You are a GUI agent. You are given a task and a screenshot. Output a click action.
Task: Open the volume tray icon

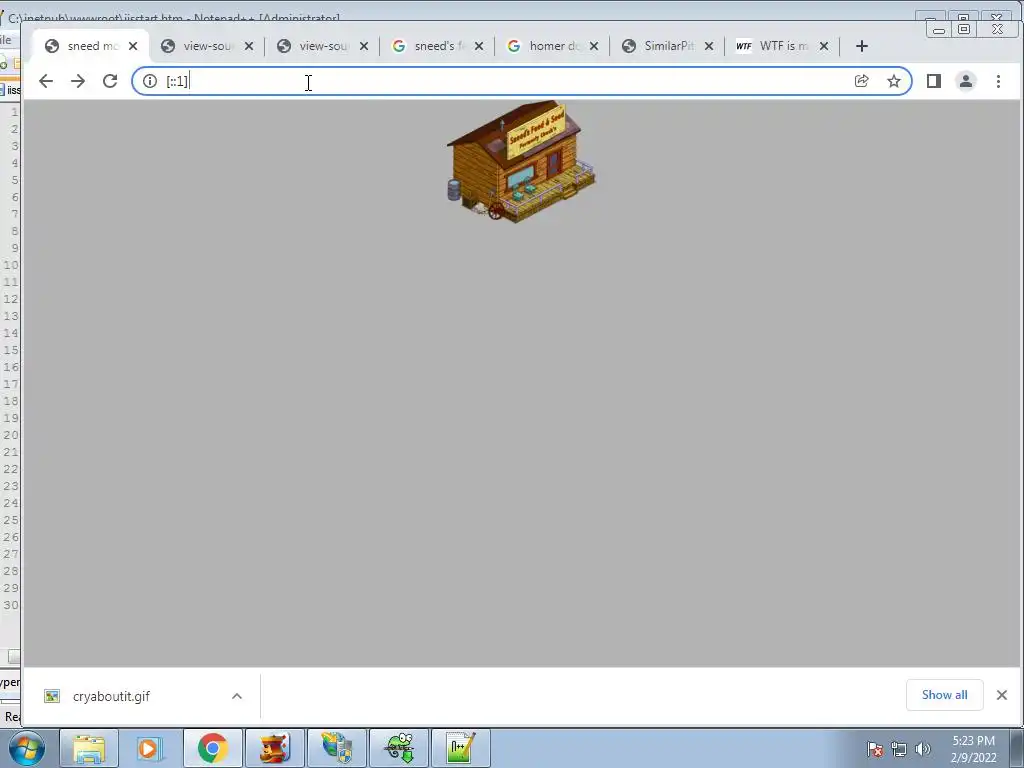click(923, 749)
